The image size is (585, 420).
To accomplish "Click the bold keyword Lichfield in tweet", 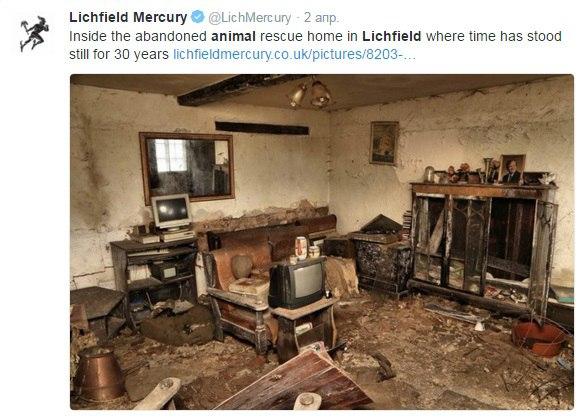I will 392,36.
